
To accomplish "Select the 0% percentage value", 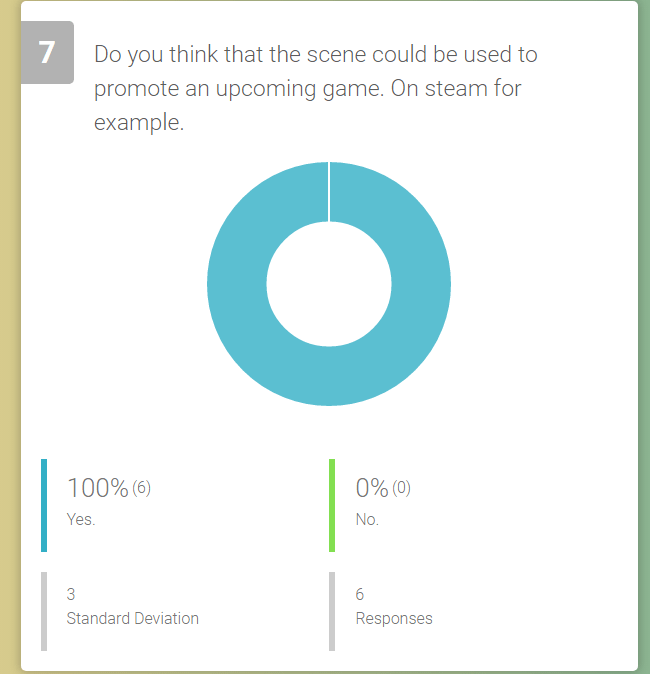I will pyautogui.click(x=372, y=488).
